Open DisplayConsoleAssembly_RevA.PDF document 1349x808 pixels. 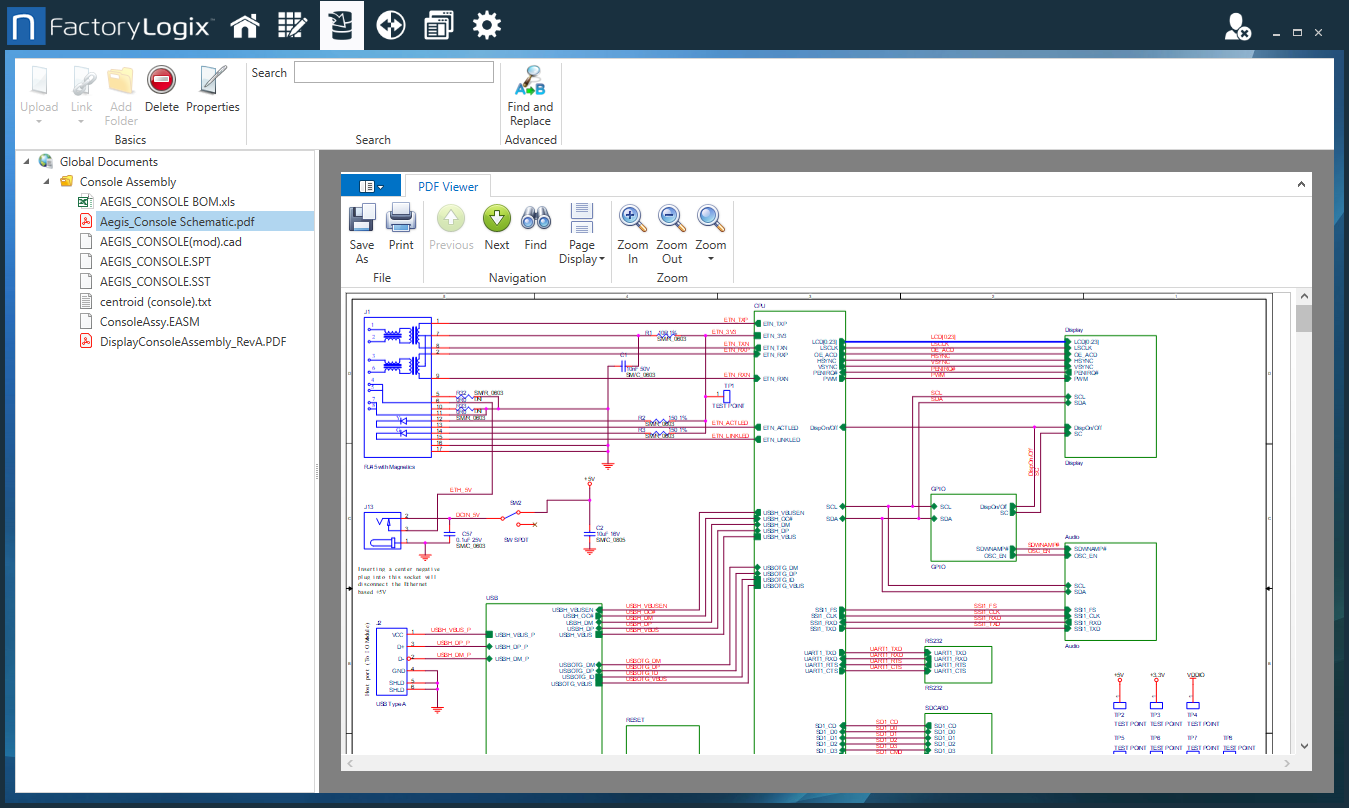(x=192, y=342)
